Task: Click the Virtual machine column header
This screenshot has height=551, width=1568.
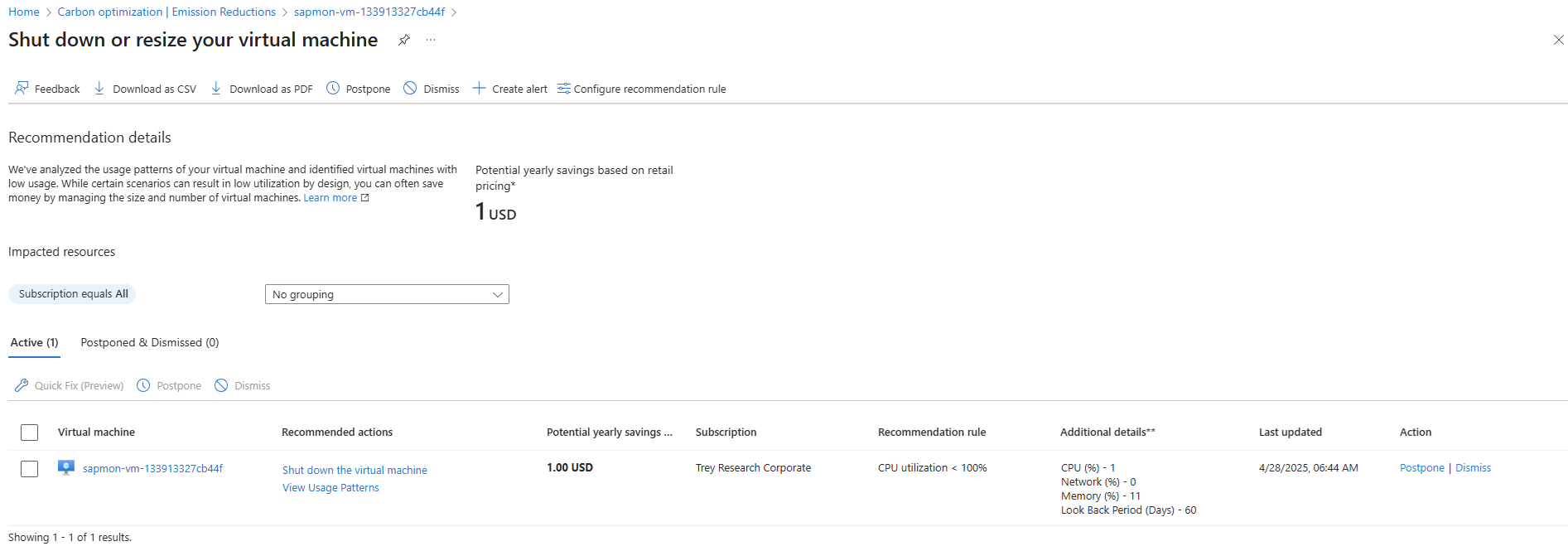Action: [x=96, y=432]
